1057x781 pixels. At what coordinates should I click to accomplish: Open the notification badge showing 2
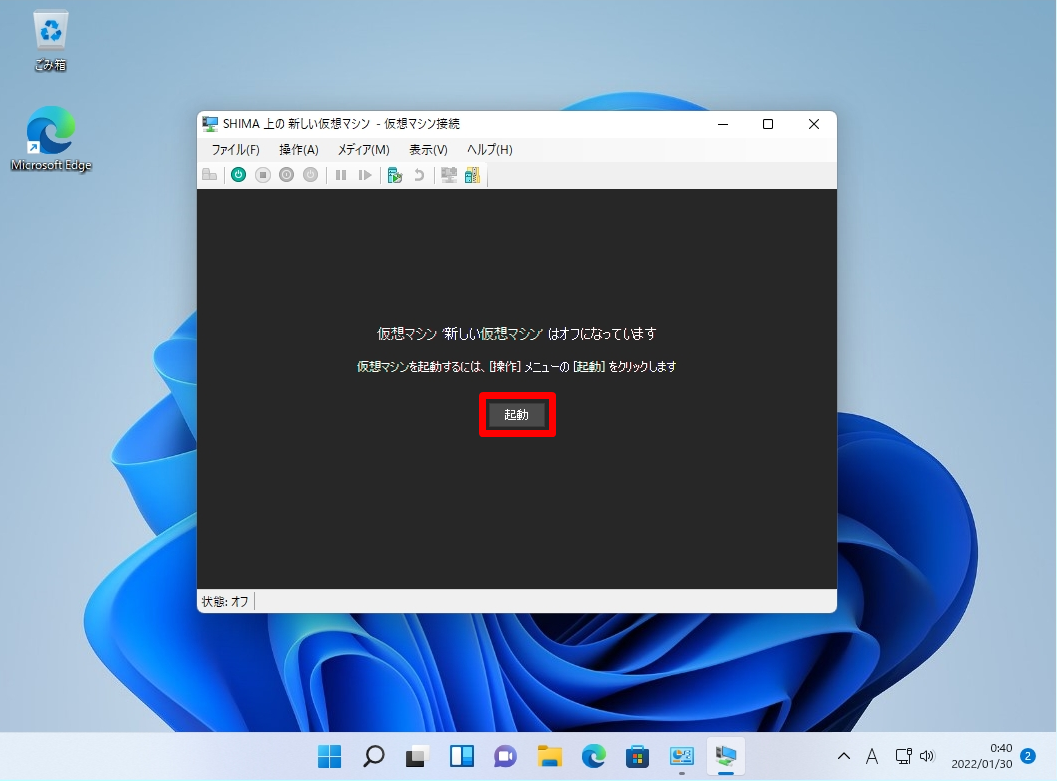tap(1028, 756)
